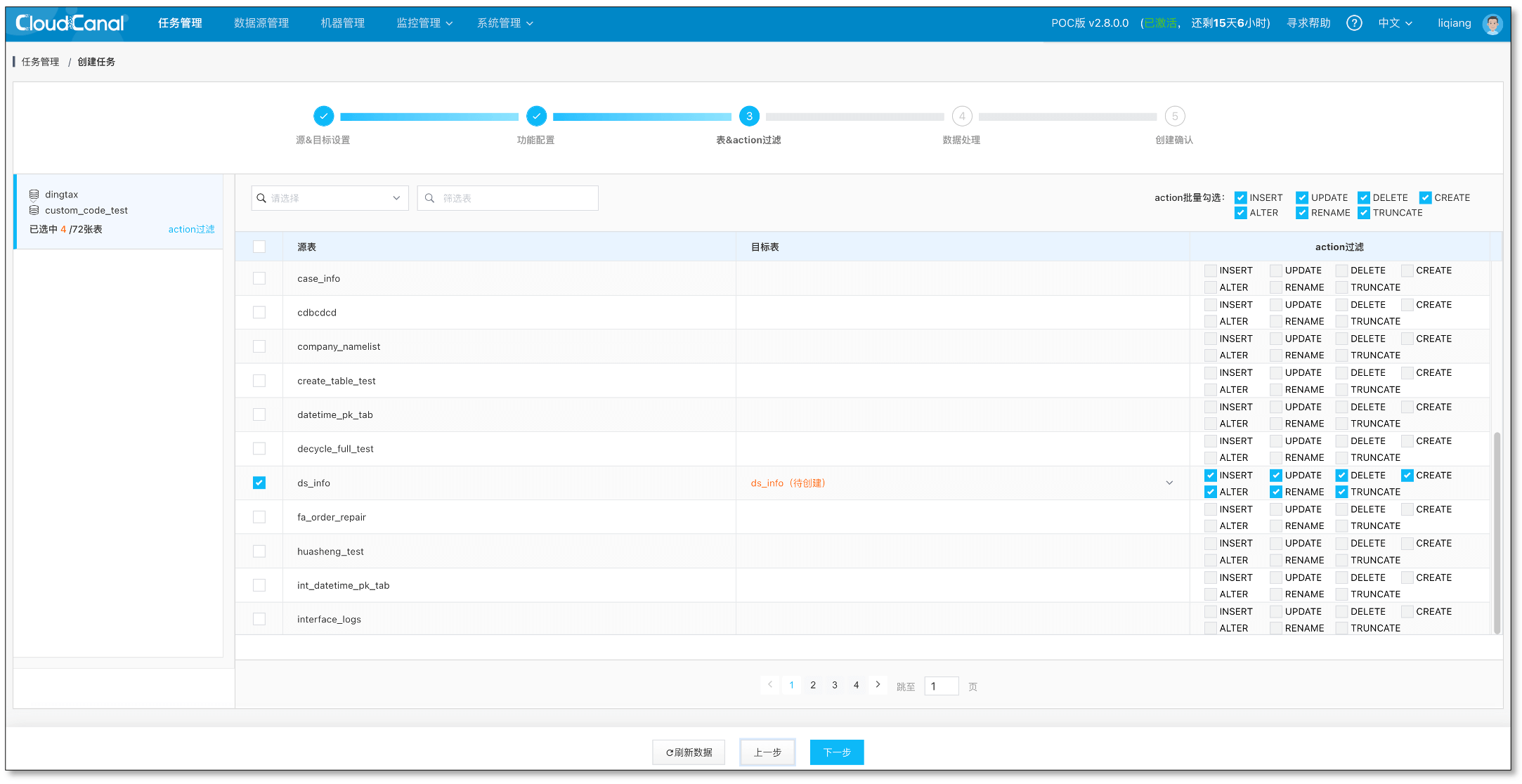Uncheck the batch TRUNCATE checkbox

tap(1363, 212)
